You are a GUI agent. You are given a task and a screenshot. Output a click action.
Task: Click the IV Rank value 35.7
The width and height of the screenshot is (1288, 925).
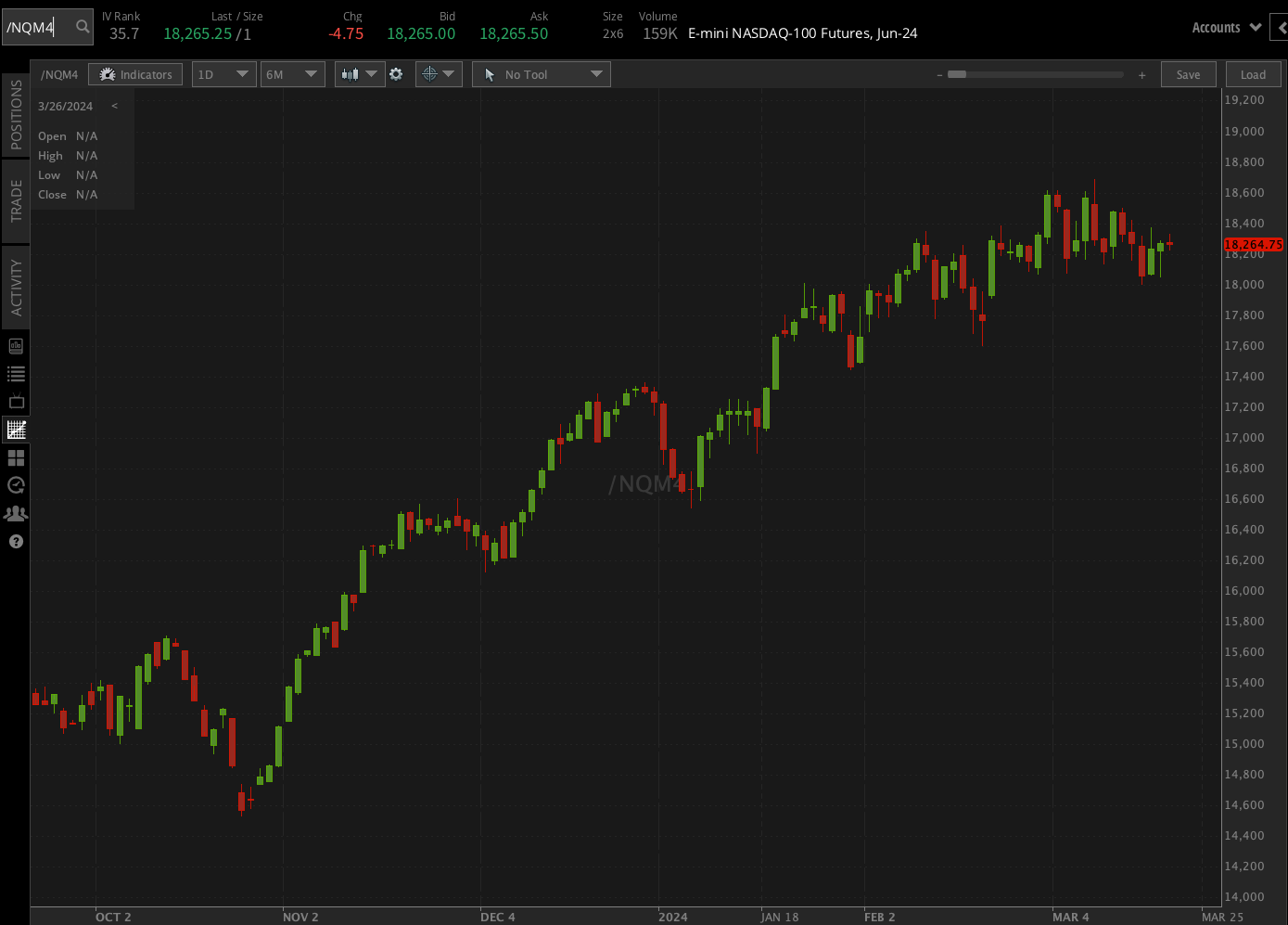click(124, 33)
